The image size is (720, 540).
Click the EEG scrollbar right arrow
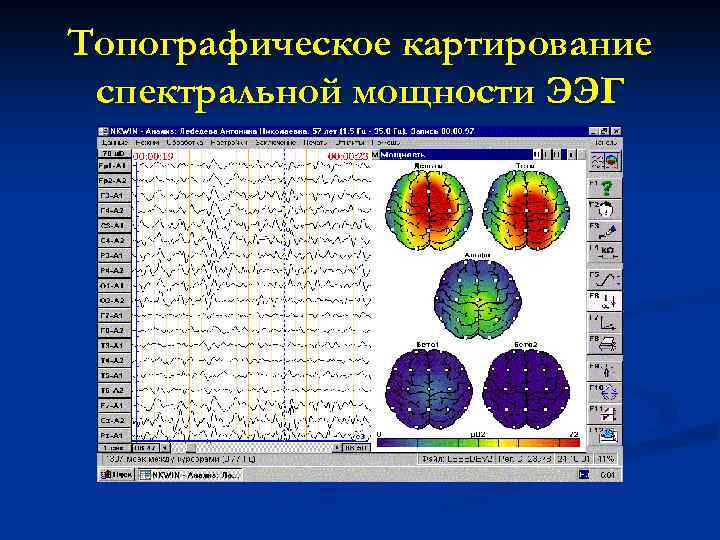pyautogui.click(x=338, y=447)
